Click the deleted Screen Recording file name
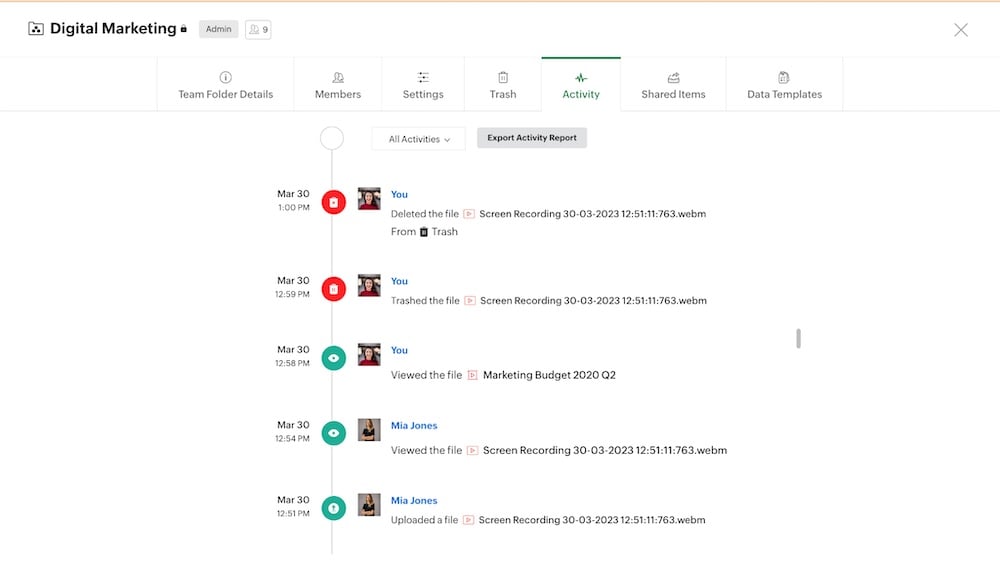 [x=592, y=214]
